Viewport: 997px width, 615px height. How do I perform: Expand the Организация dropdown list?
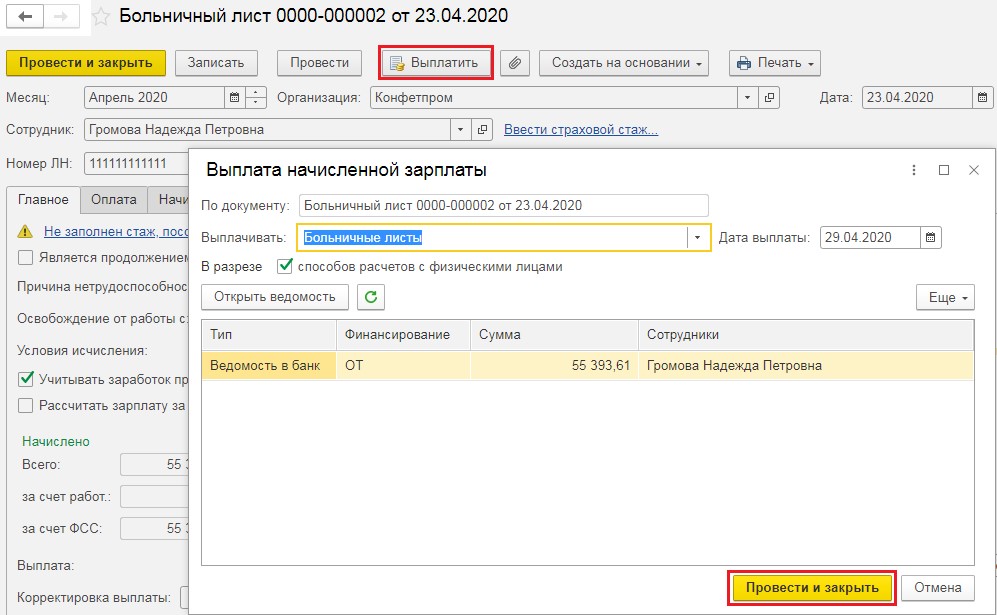pos(747,97)
